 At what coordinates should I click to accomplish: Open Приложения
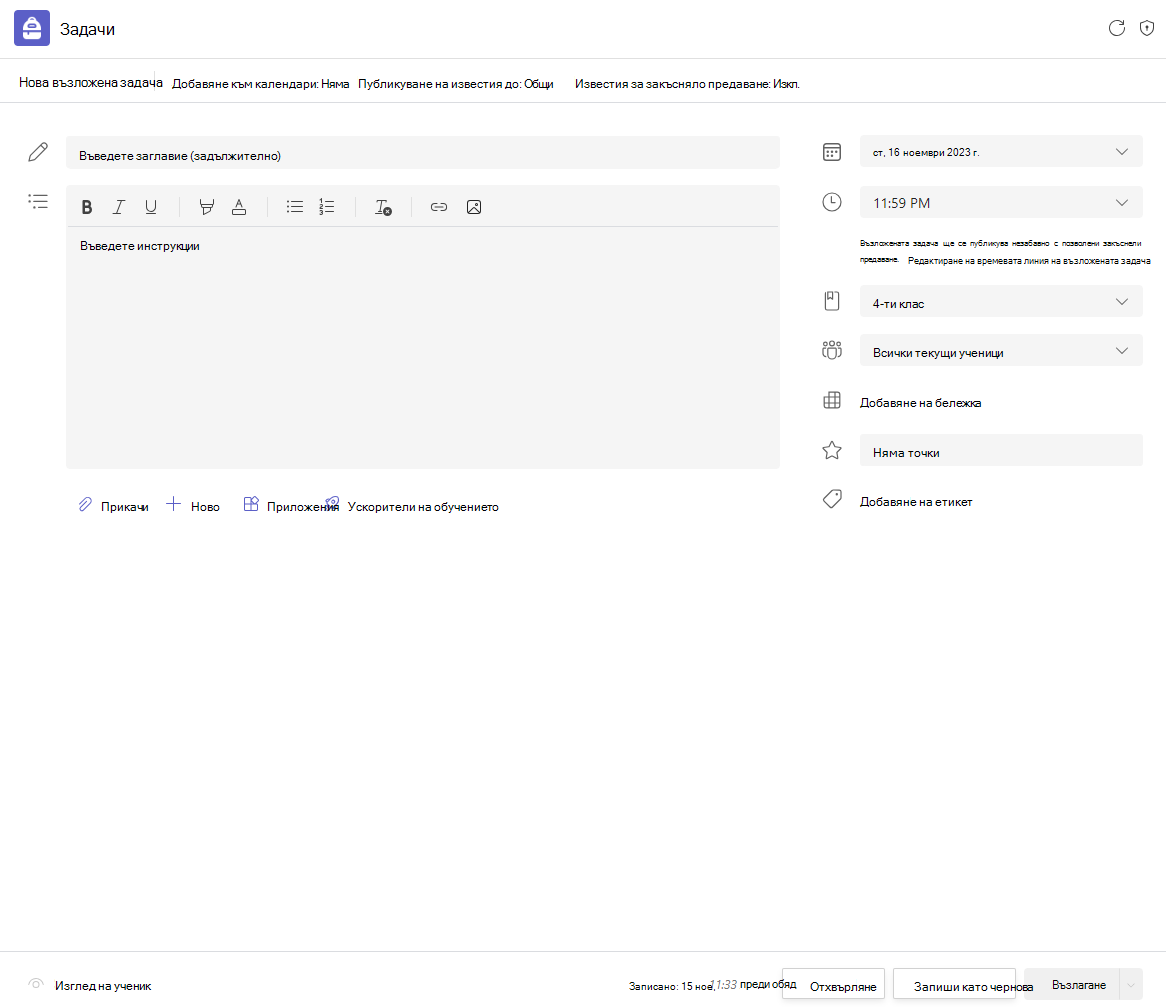point(291,506)
